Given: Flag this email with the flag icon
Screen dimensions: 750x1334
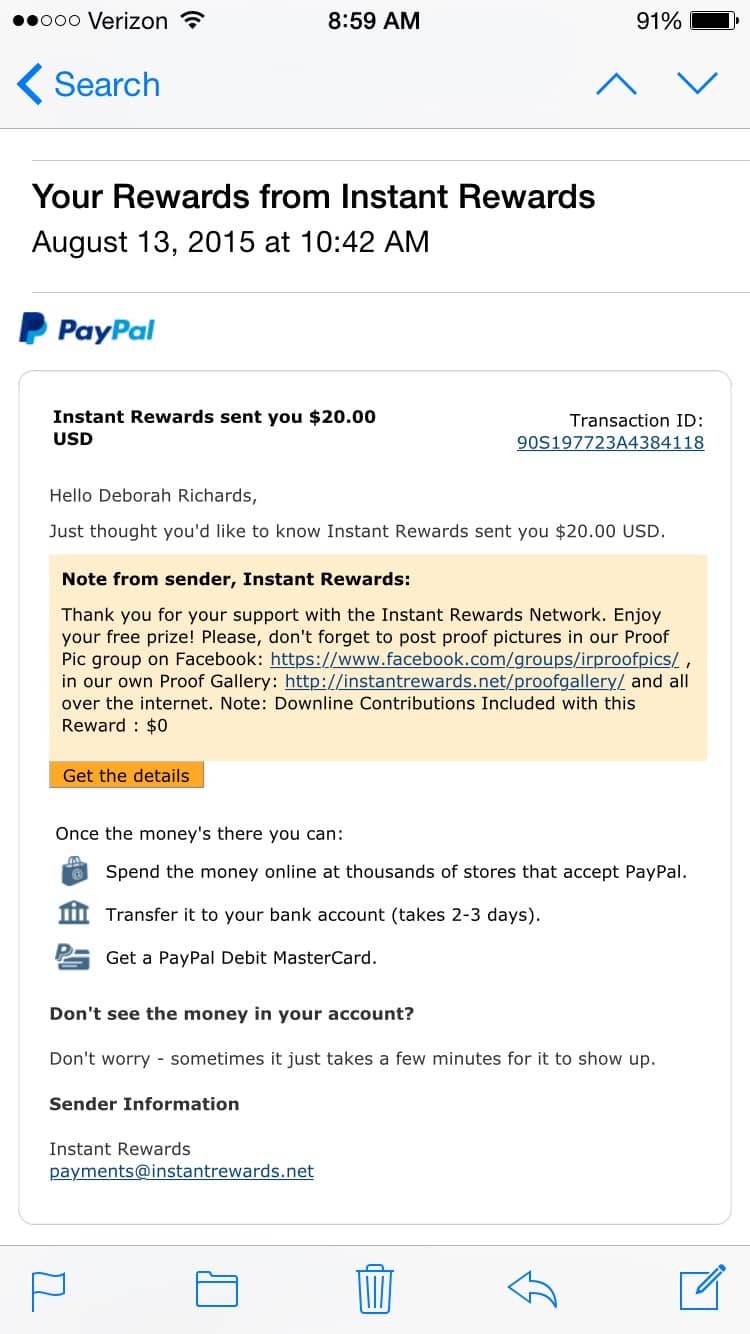Looking at the screenshot, I should click(x=48, y=1289).
